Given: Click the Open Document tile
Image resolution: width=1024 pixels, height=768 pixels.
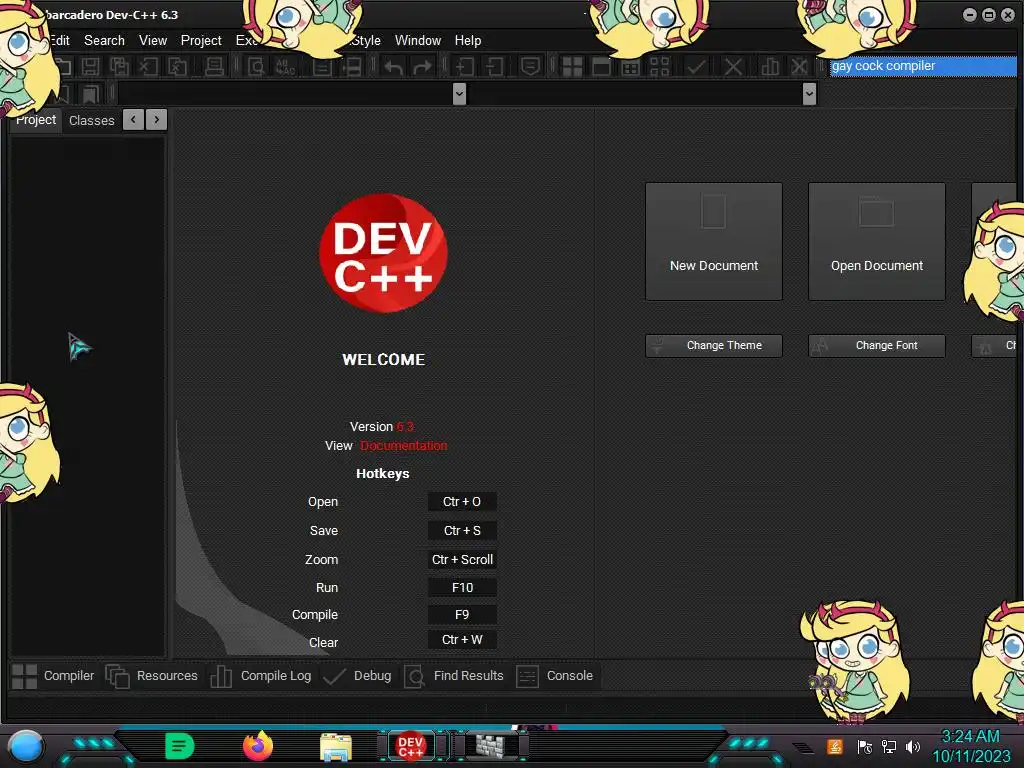Looking at the screenshot, I should point(876,242).
